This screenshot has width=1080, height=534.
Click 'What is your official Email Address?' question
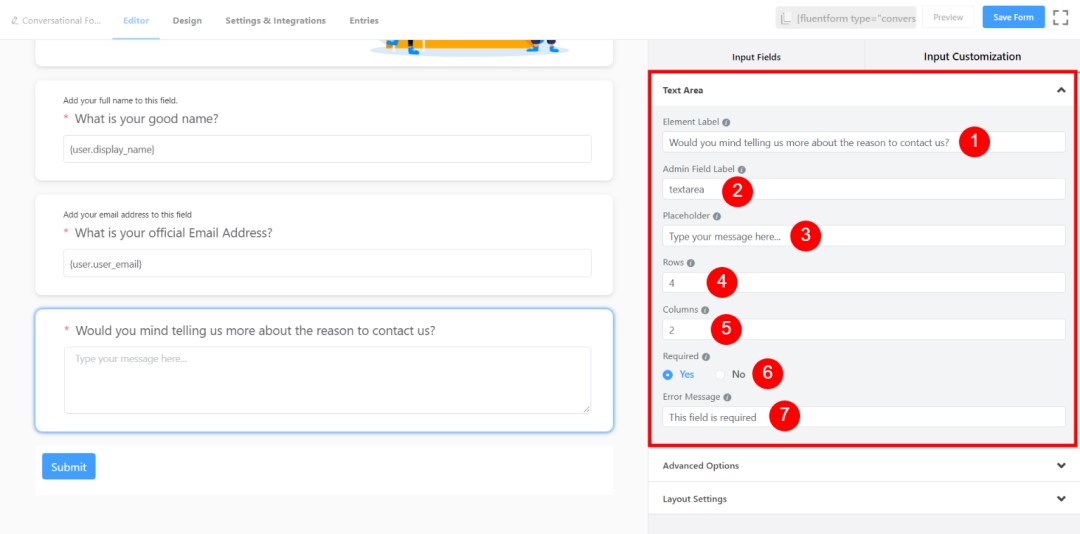point(174,233)
